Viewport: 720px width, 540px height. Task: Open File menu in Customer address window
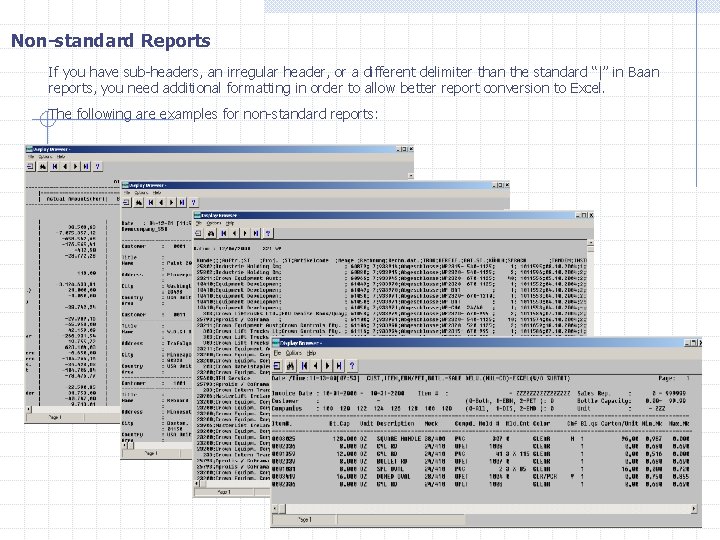point(127,193)
